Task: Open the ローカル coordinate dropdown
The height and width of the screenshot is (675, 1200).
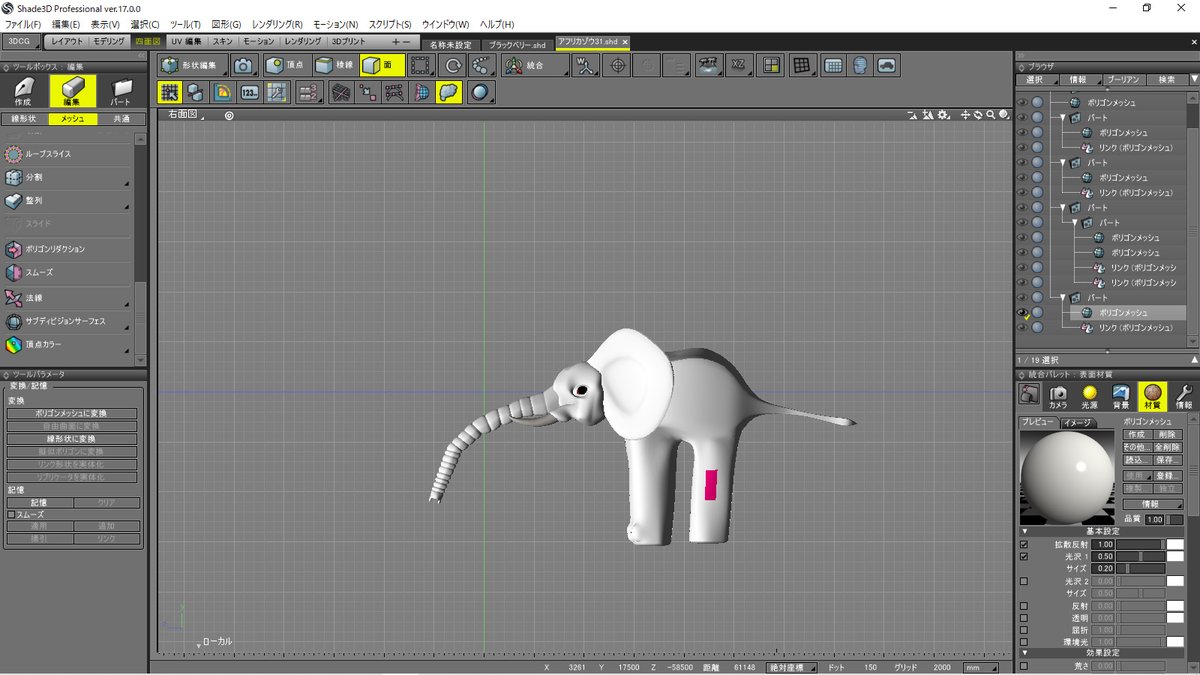Action: [x=215, y=642]
